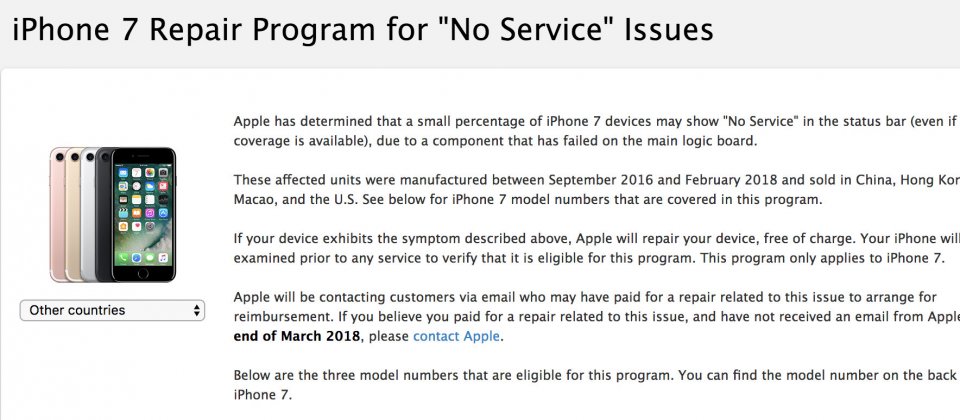Click the bold "end of March 2018" text
Screen dimensions: 960x420
coord(296,336)
